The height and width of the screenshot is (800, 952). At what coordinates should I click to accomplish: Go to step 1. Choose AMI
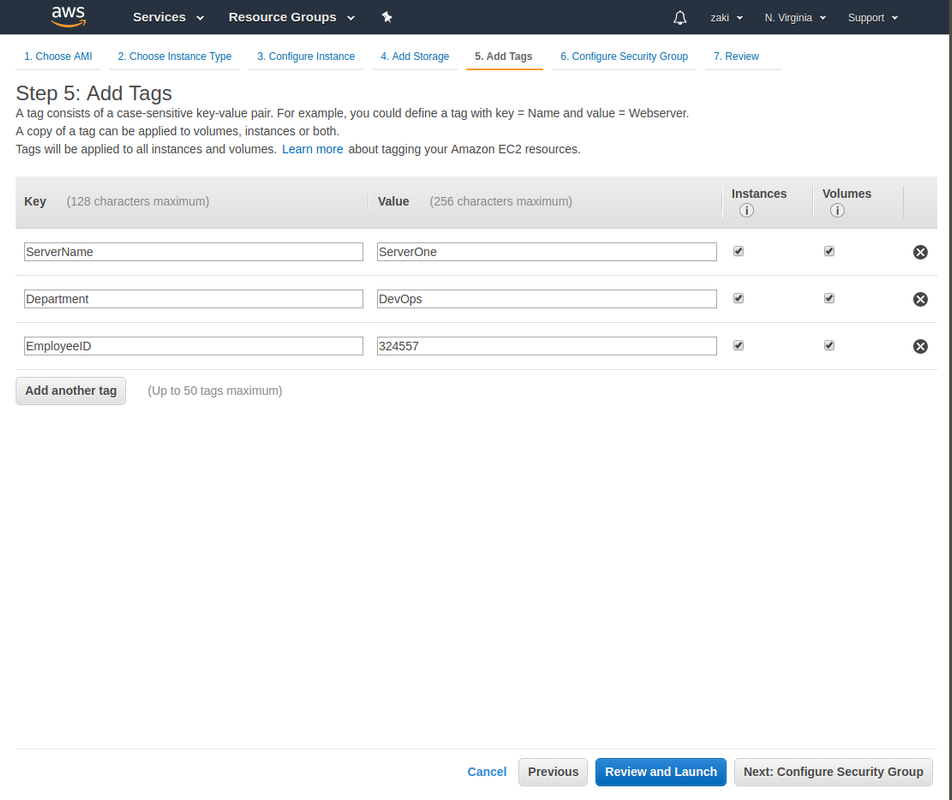pos(58,56)
